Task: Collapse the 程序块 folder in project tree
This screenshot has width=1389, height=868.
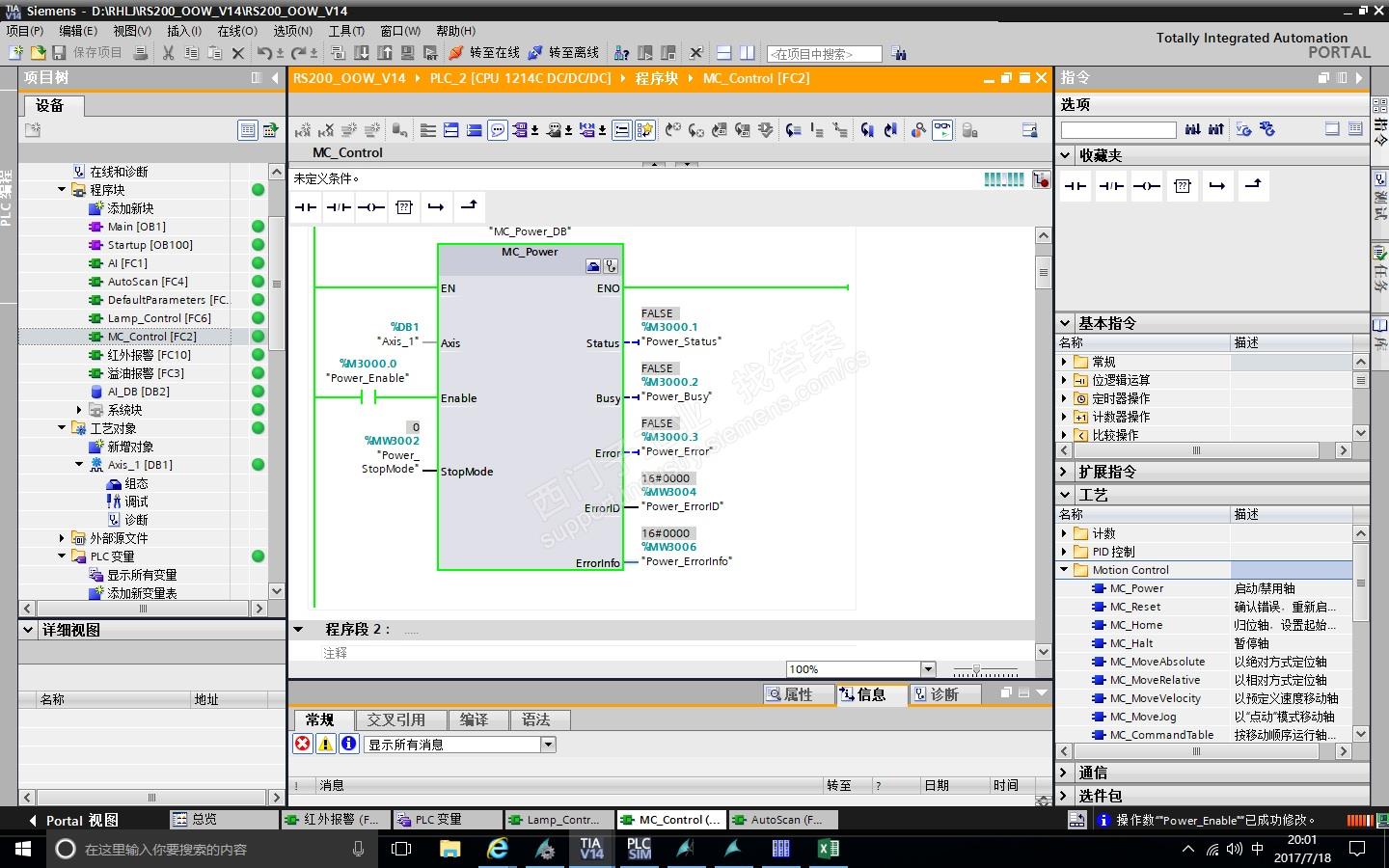Action: coord(63,190)
